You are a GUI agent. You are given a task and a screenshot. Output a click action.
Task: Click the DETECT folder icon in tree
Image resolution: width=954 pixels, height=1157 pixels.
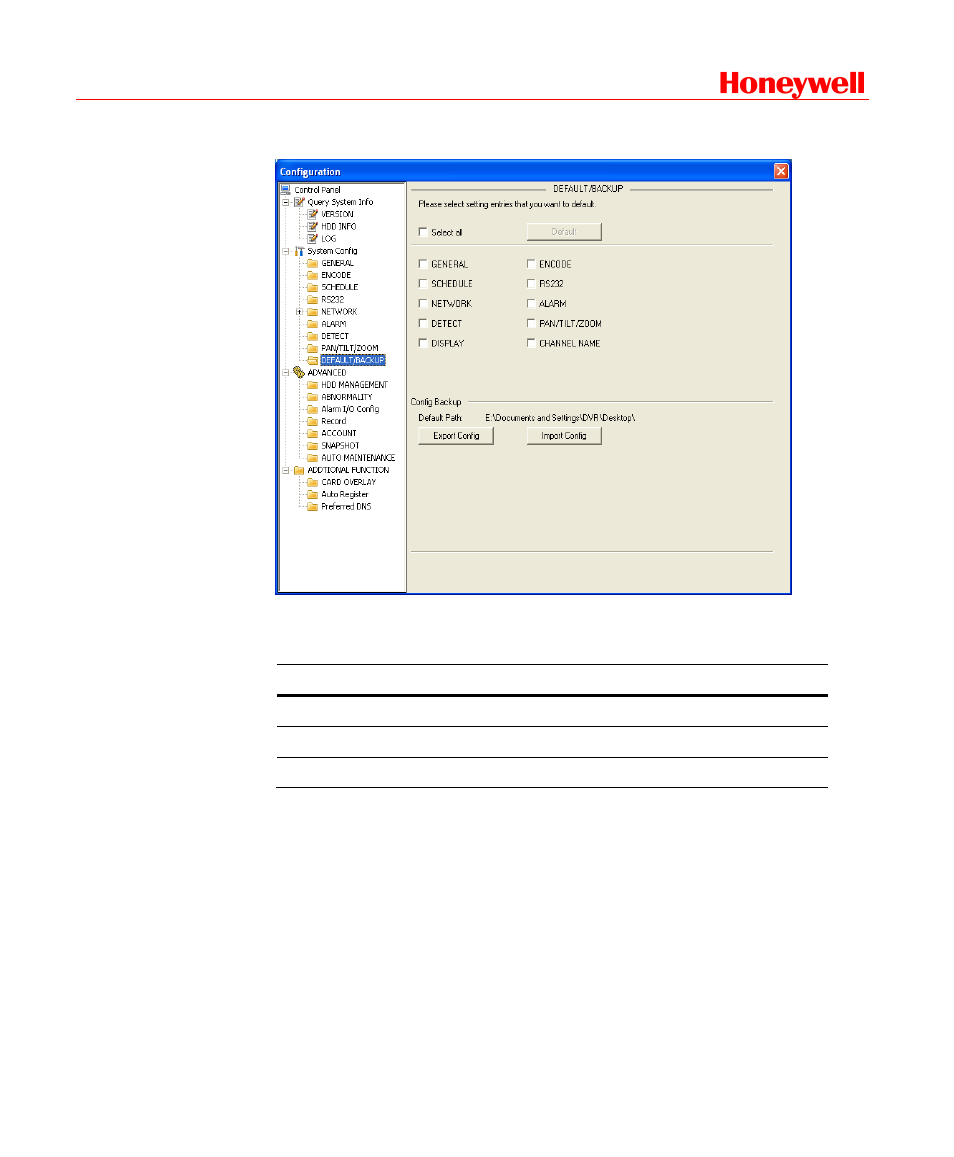point(313,336)
